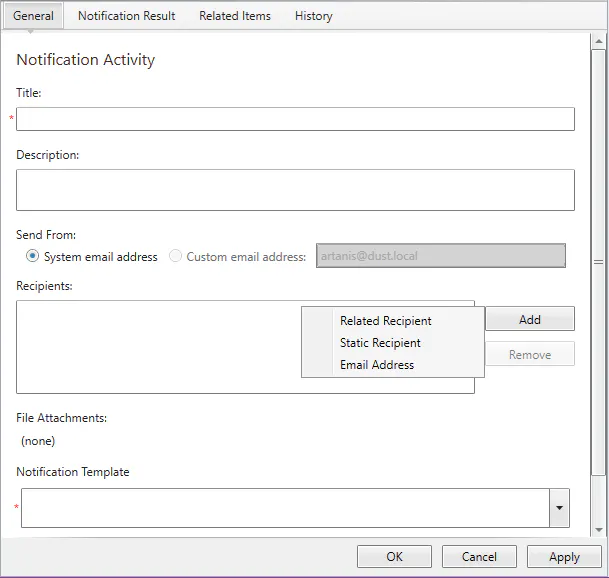The height and width of the screenshot is (578, 609).
Task: Open the Related Items tab
Action: [x=235, y=16]
